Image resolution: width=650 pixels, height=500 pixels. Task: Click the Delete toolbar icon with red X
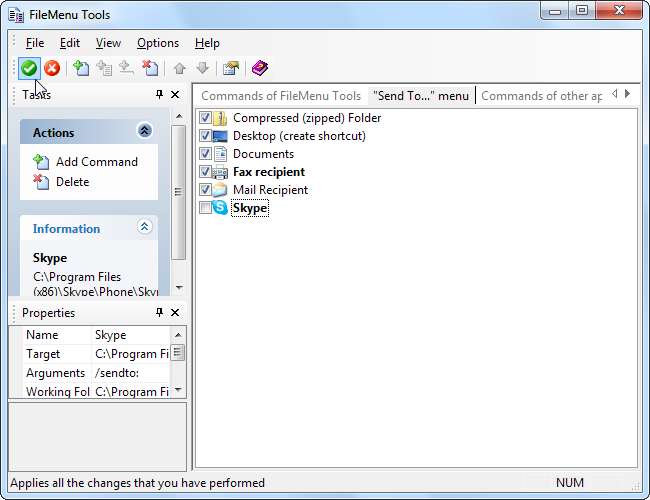click(150, 68)
